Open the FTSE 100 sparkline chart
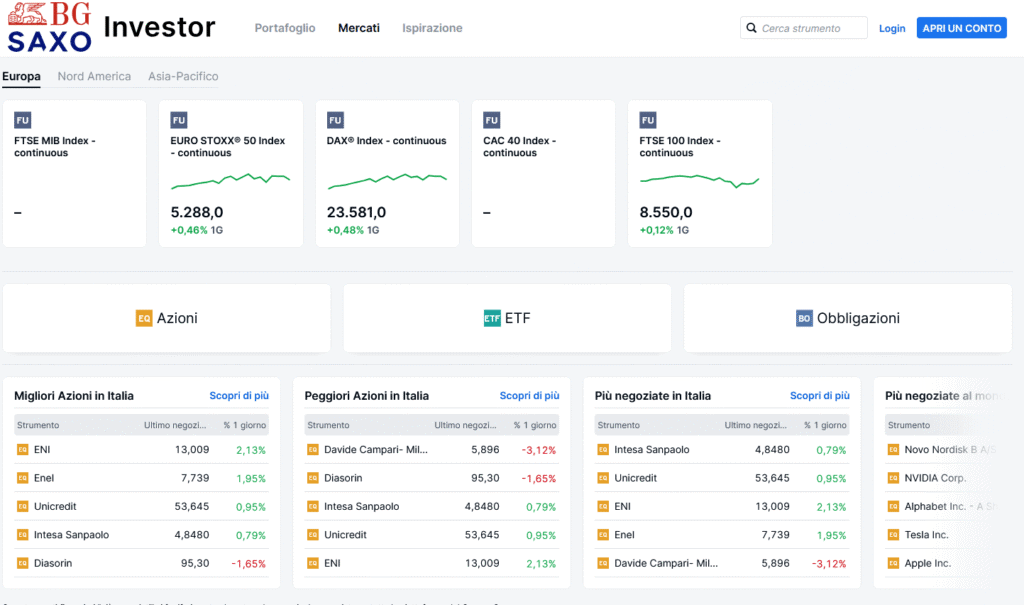Viewport: 1024px width, 605px height. pos(699,181)
